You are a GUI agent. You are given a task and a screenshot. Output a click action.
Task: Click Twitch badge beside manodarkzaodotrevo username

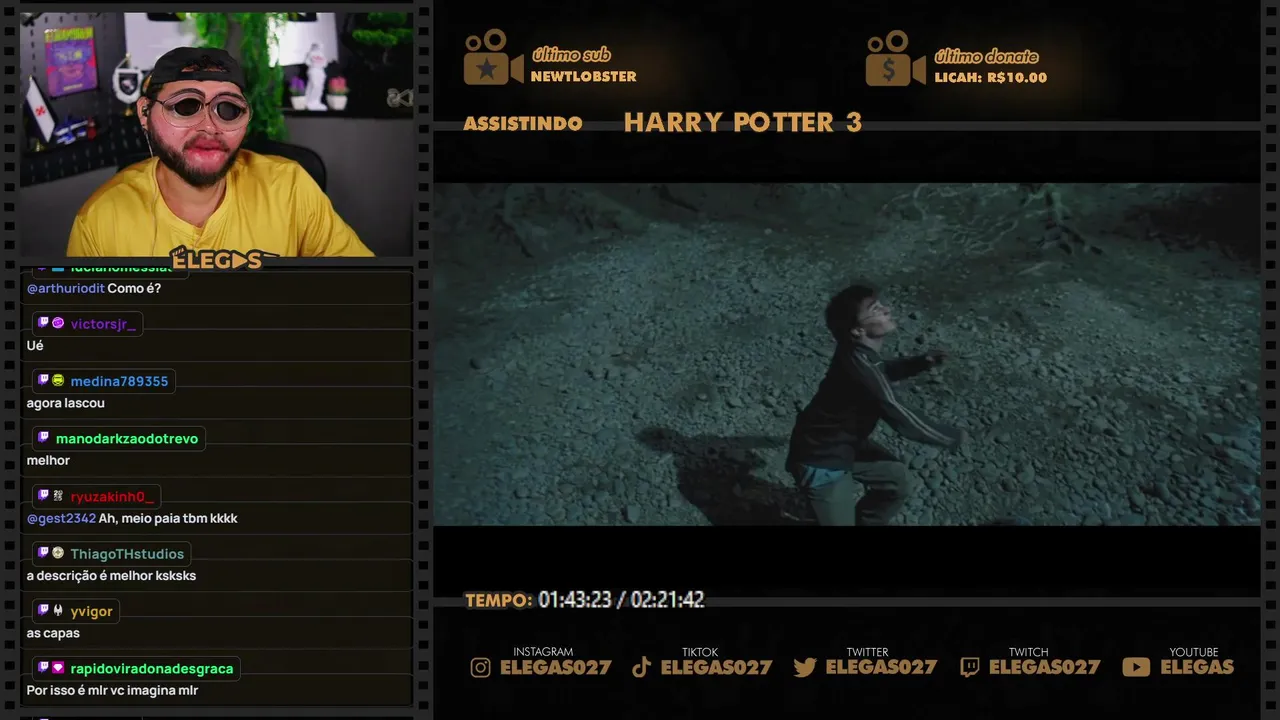point(43,438)
